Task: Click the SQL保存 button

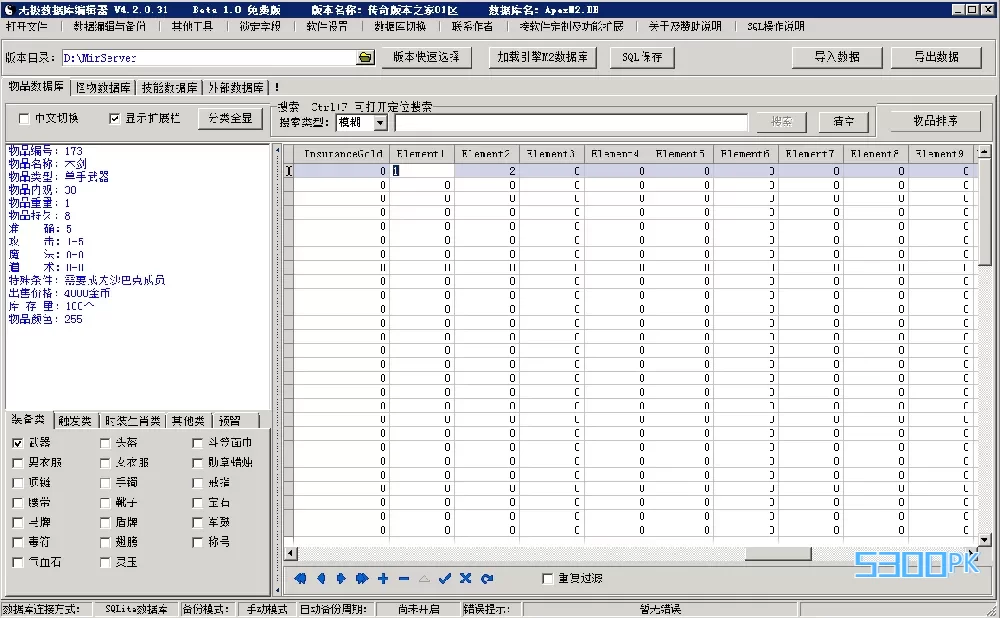Action: click(x=642, y=57)
